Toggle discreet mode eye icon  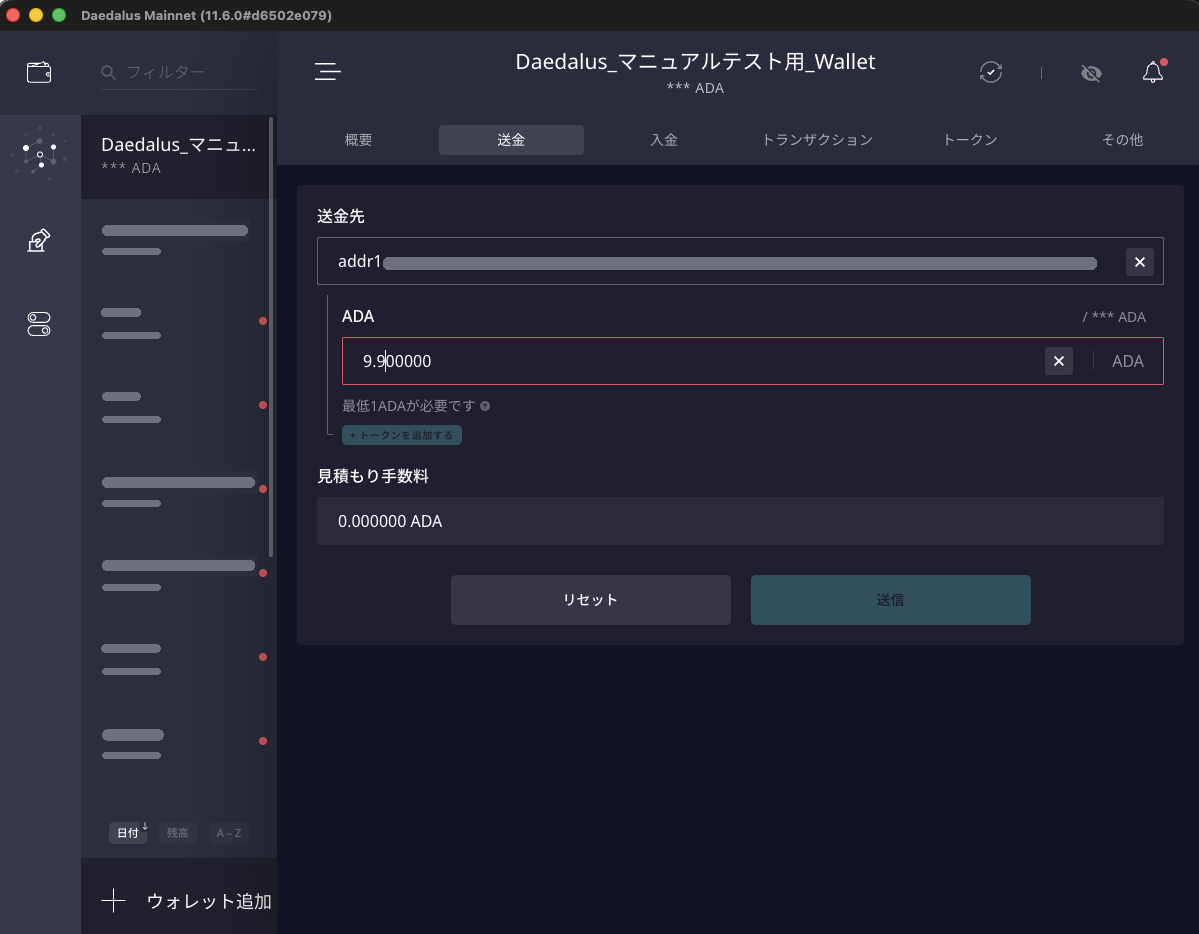(1091, 73)
